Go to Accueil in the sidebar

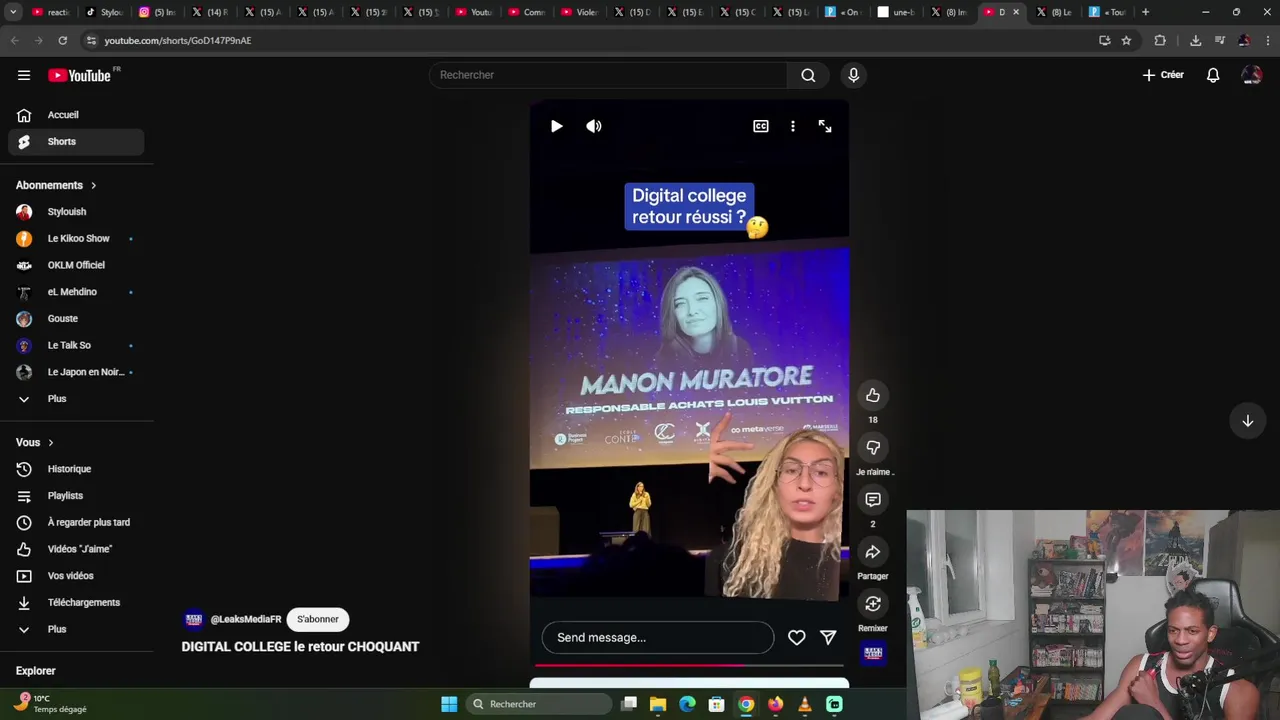76,115
